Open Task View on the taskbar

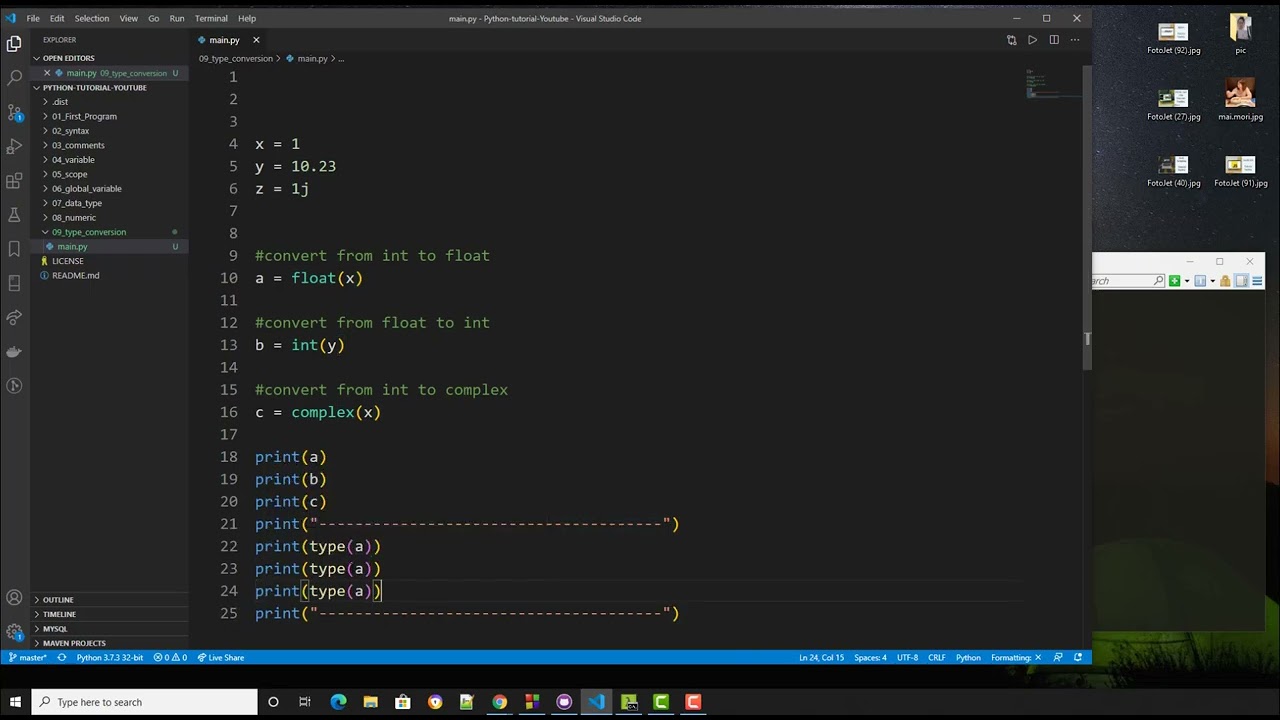tap(305, 702)
